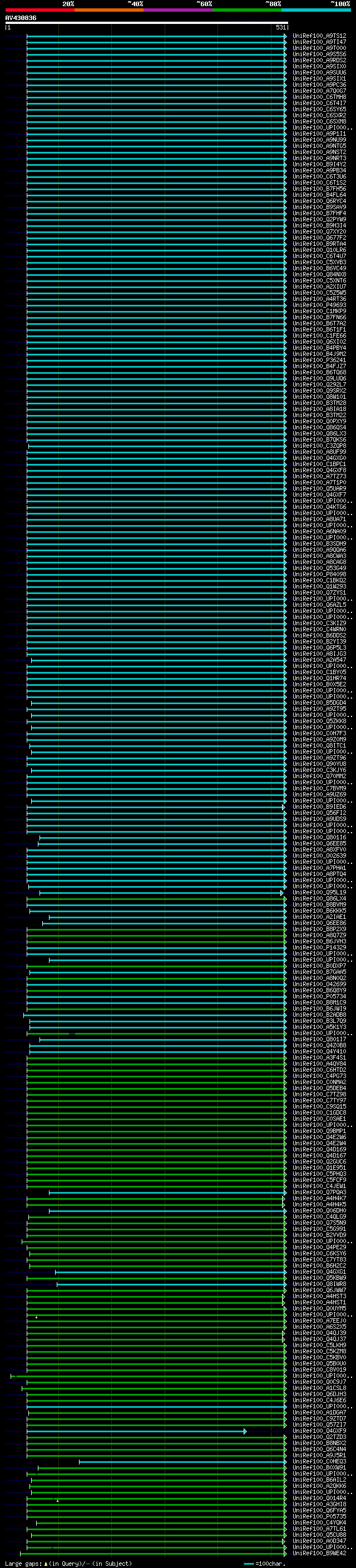356x1568 pixels.
Task: Select the UniRef100_B9SAV9 label
Action: [319, 207]
